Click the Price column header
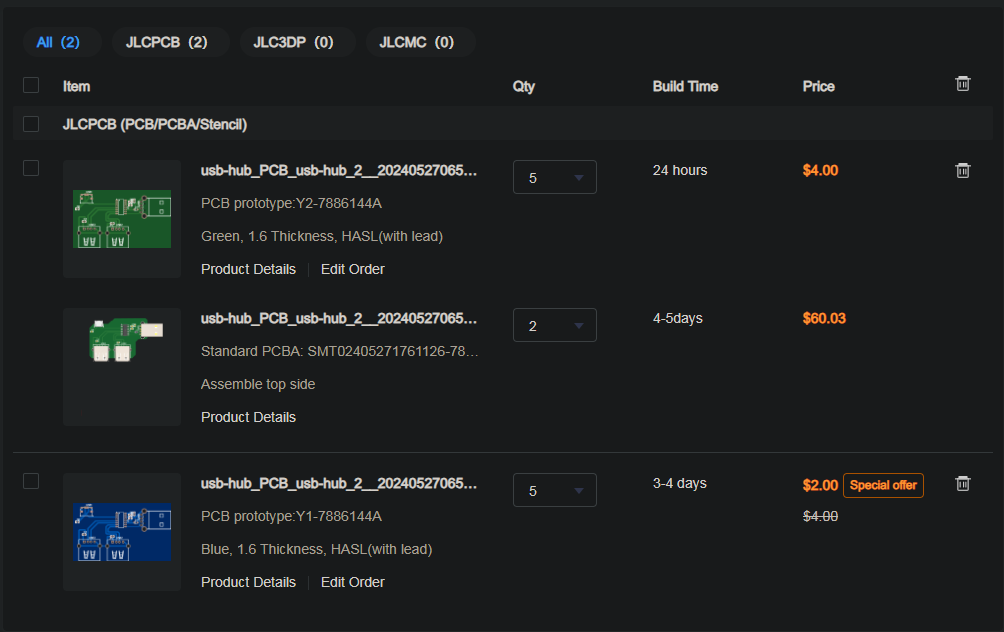1004x632 pixels. [x=818, y=86]
